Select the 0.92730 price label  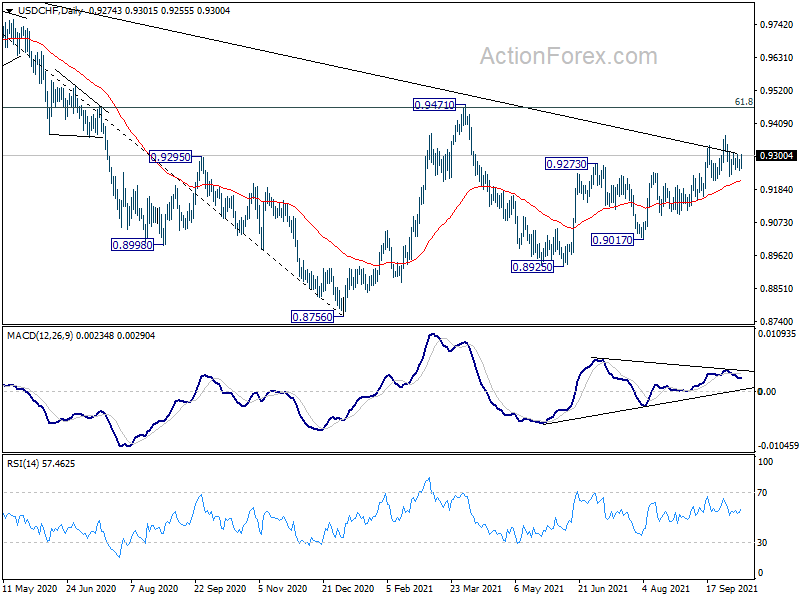point(566,164)
